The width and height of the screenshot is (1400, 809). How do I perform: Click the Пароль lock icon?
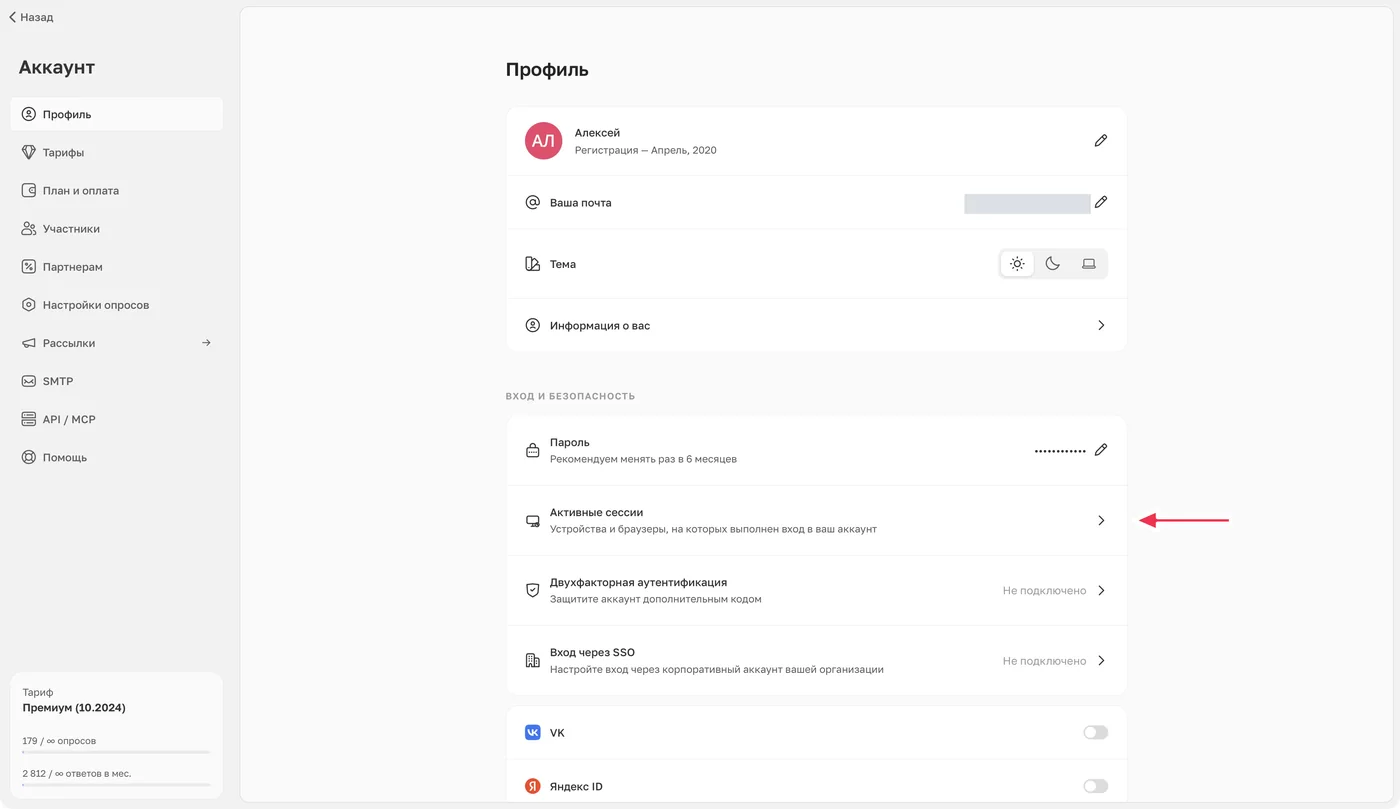pos(533,450)
